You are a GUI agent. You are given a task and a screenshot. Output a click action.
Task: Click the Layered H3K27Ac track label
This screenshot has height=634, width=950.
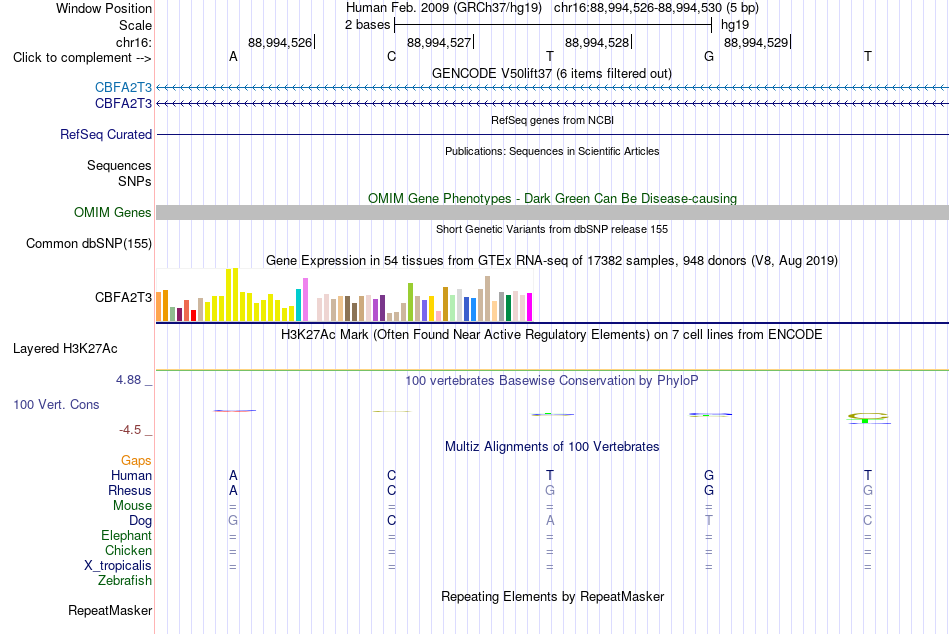65,349
